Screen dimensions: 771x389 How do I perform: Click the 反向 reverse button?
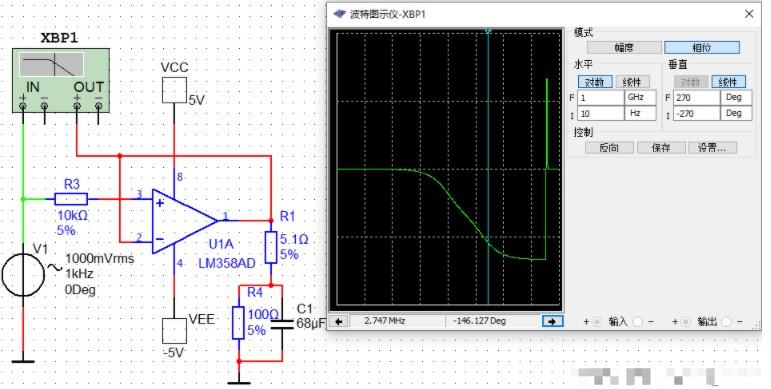point(609,148)
